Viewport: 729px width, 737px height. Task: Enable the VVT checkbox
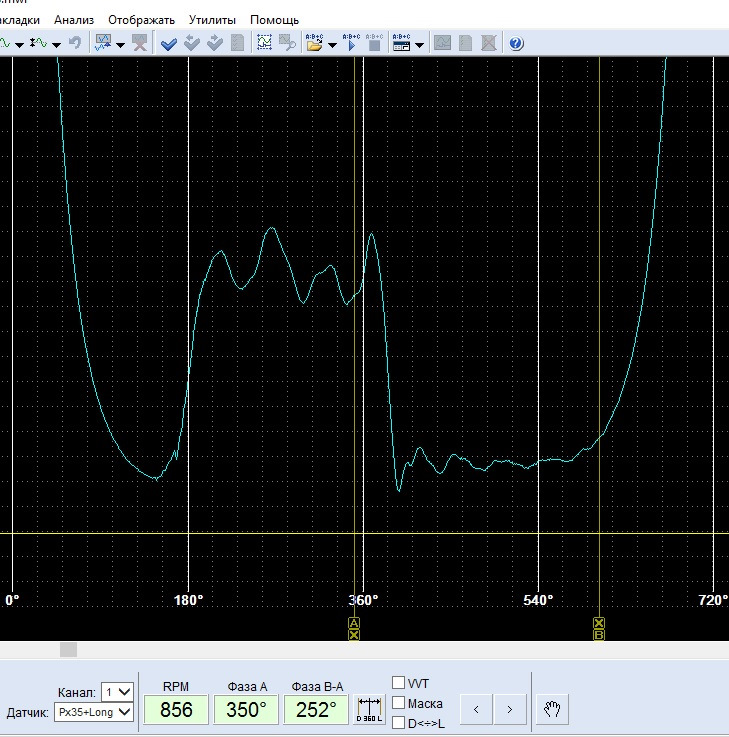click(398, 682)
